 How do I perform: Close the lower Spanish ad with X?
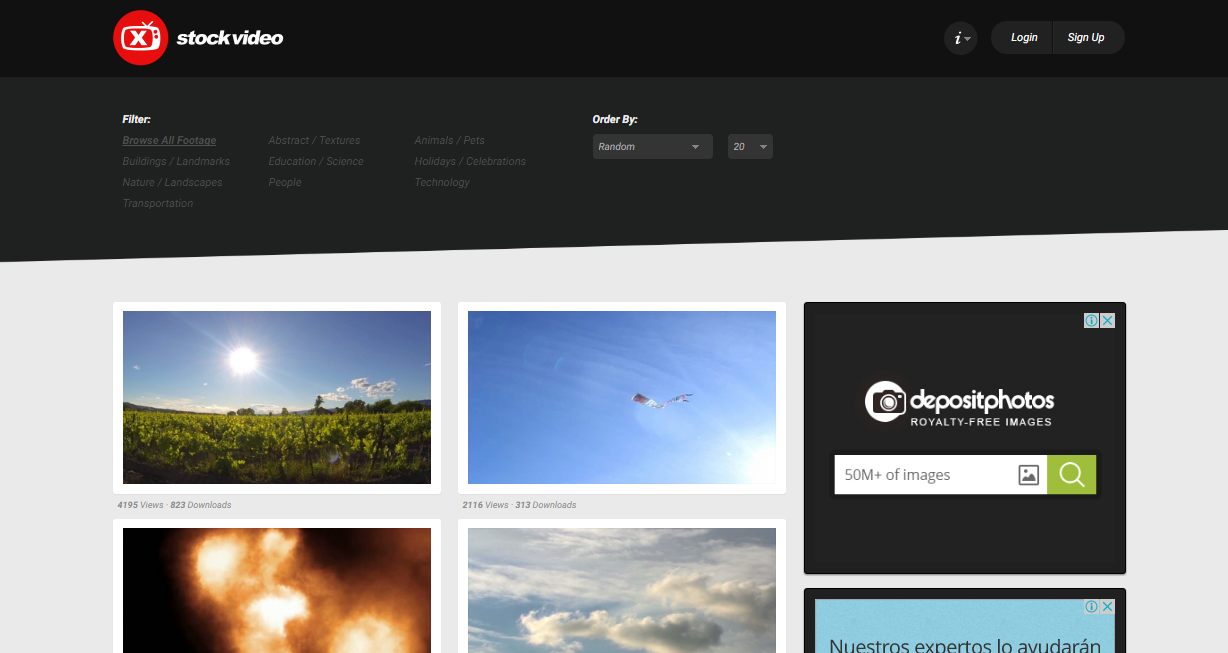point(1108,607)
